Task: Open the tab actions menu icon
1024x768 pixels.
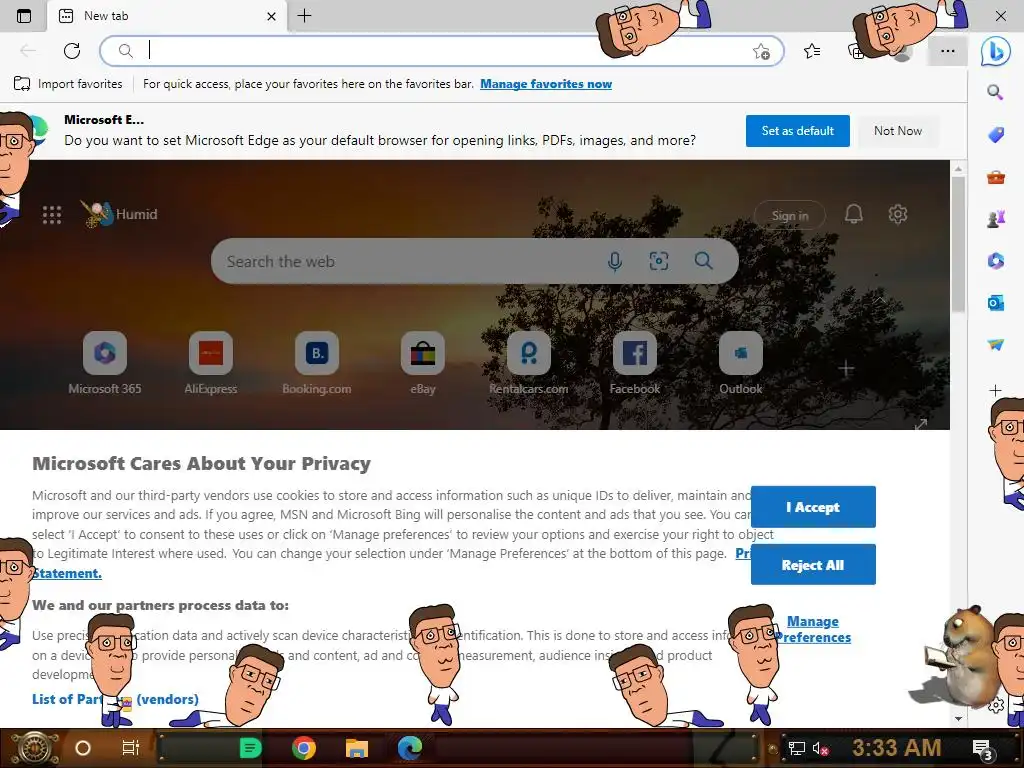Action: tap(24, 16)
